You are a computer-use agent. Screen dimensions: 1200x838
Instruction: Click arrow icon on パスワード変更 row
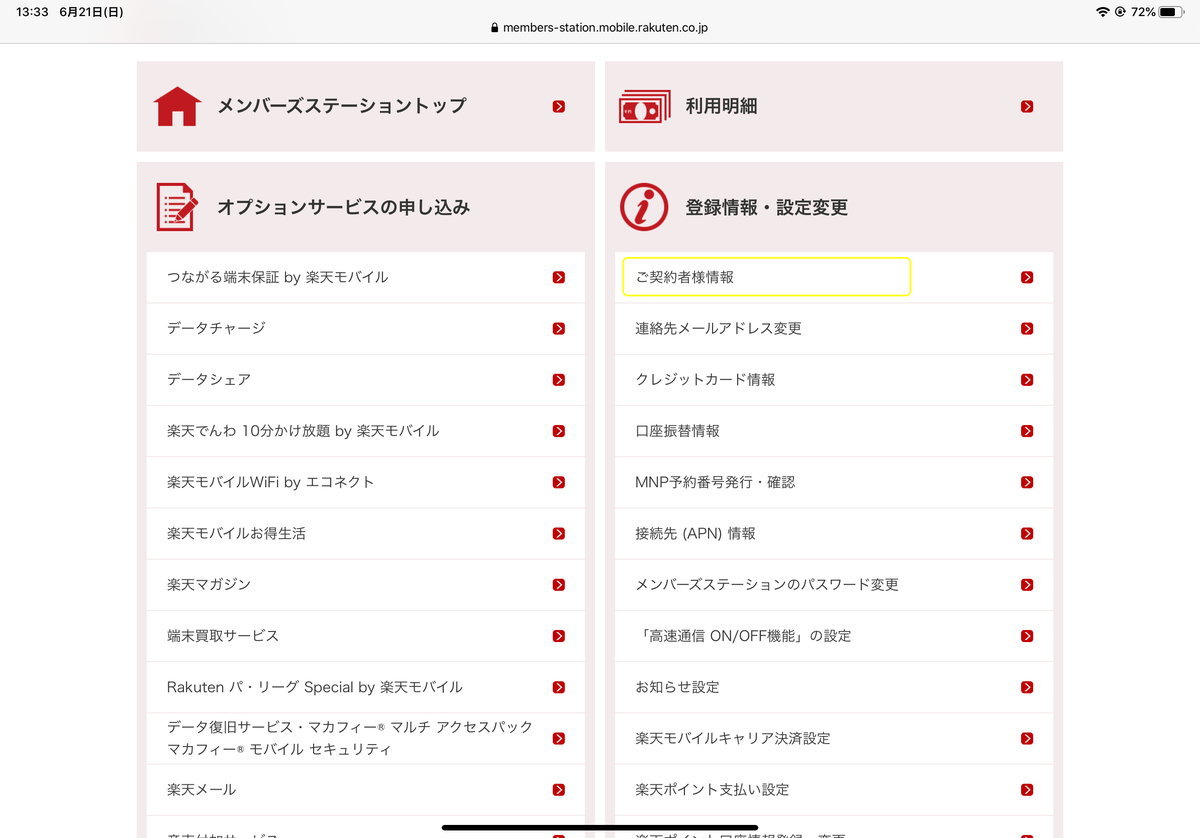(x=1027, y=585)
